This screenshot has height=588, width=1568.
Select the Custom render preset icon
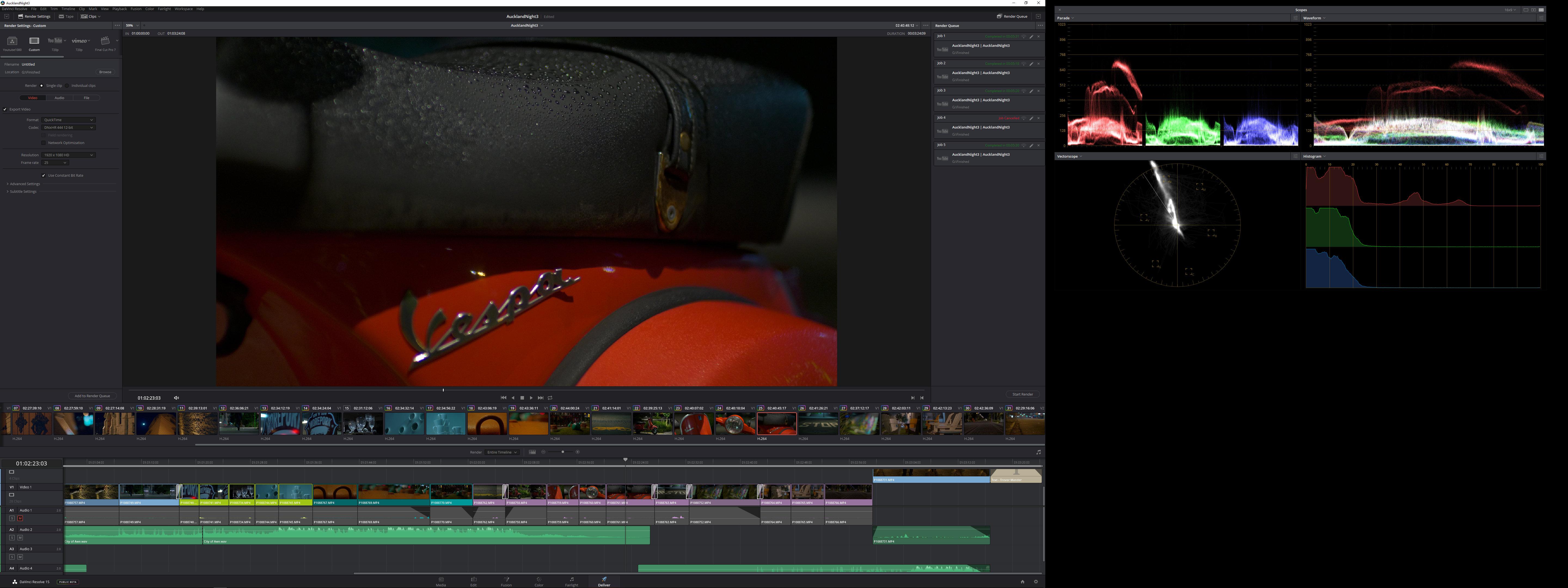coord(34,41)
